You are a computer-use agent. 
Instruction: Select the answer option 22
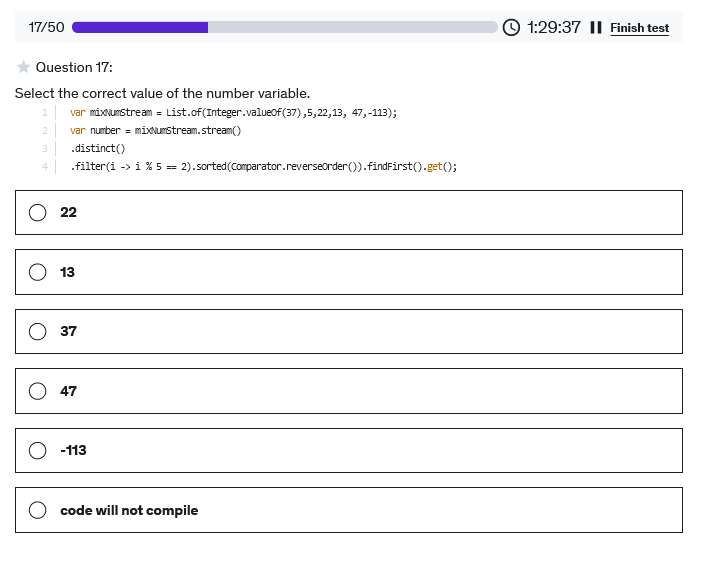coord(38,212)
